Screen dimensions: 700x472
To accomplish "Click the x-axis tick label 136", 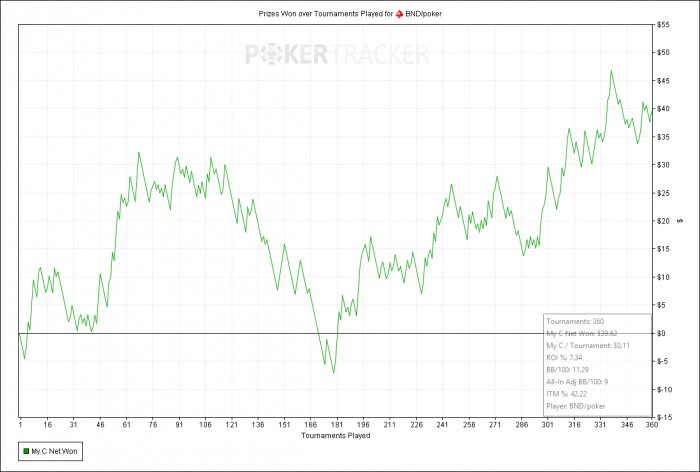I will [258, 425].
